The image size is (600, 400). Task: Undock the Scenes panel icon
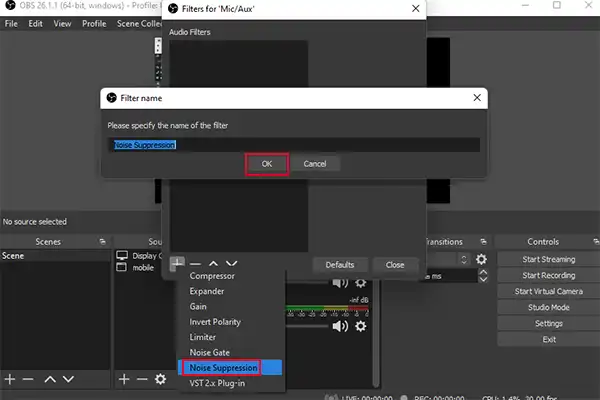[103, 242]
